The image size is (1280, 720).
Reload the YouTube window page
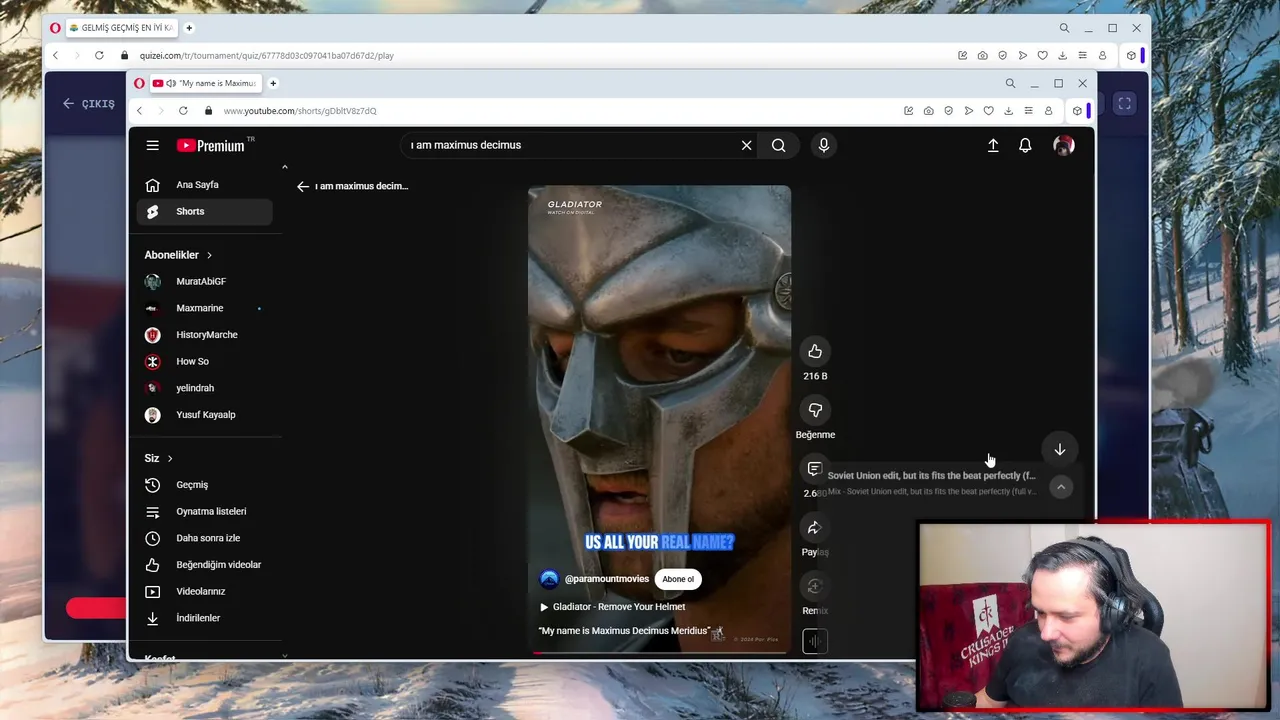point(183,111)
